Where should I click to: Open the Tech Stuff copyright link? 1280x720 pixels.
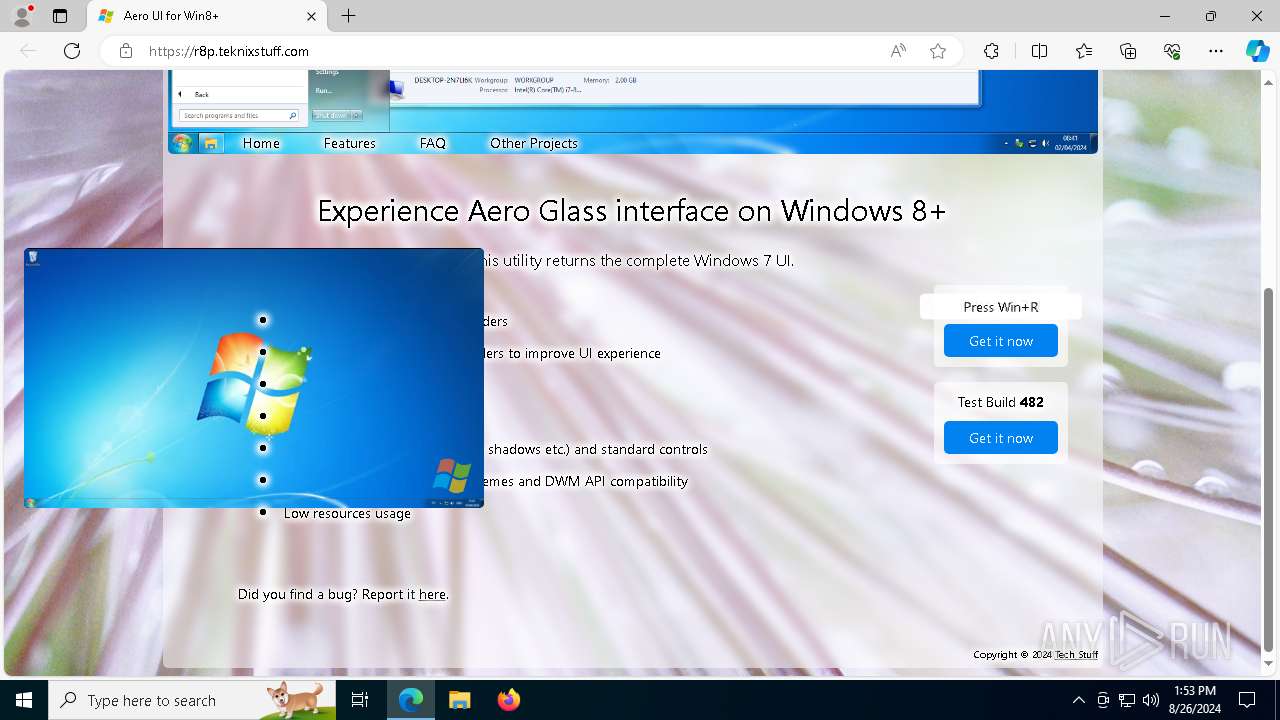tap(1077, 654)
